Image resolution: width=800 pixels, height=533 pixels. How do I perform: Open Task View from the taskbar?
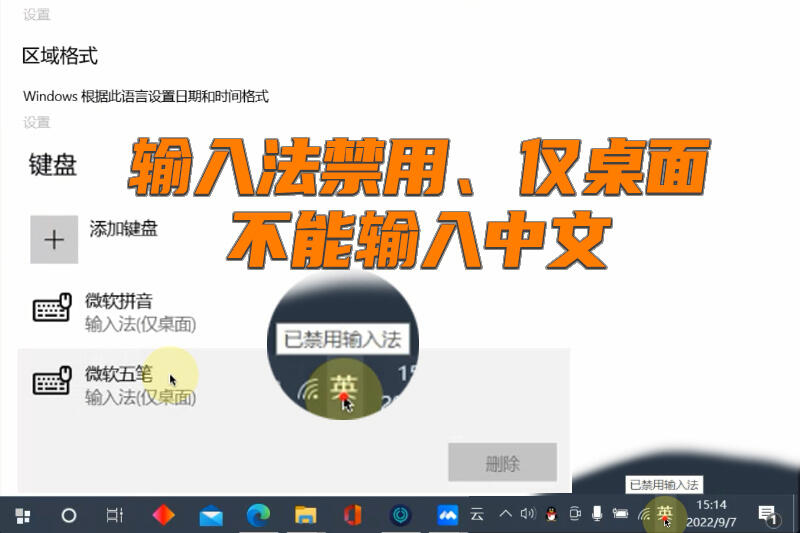(x=114, y=515)
